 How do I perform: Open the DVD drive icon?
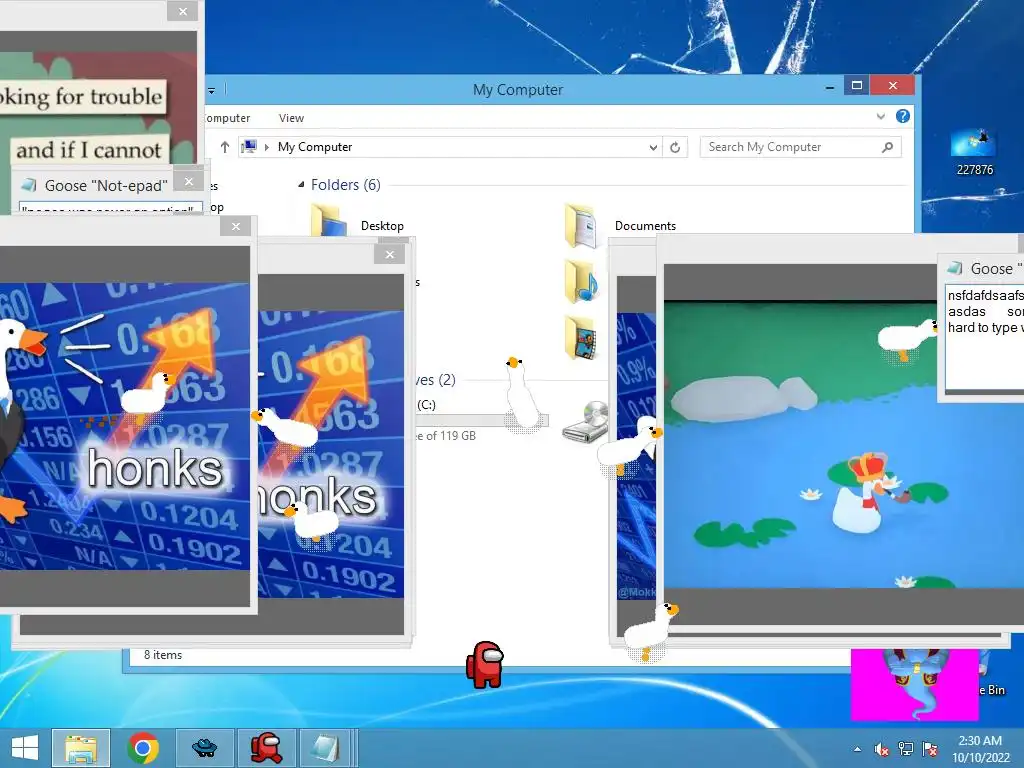pyautogui.click(x=585, y=422)
